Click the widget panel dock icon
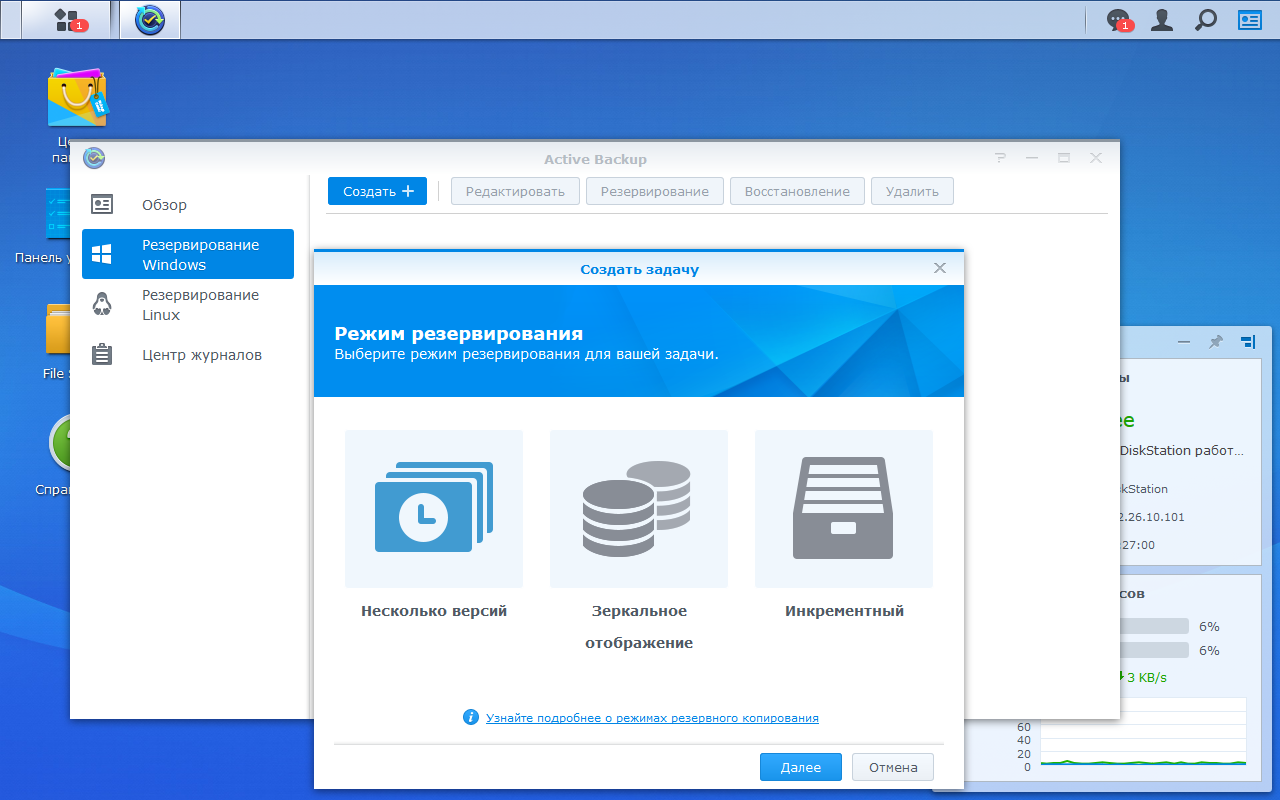The height and width of the screenshot is (800, 1280). [1248, 342]
